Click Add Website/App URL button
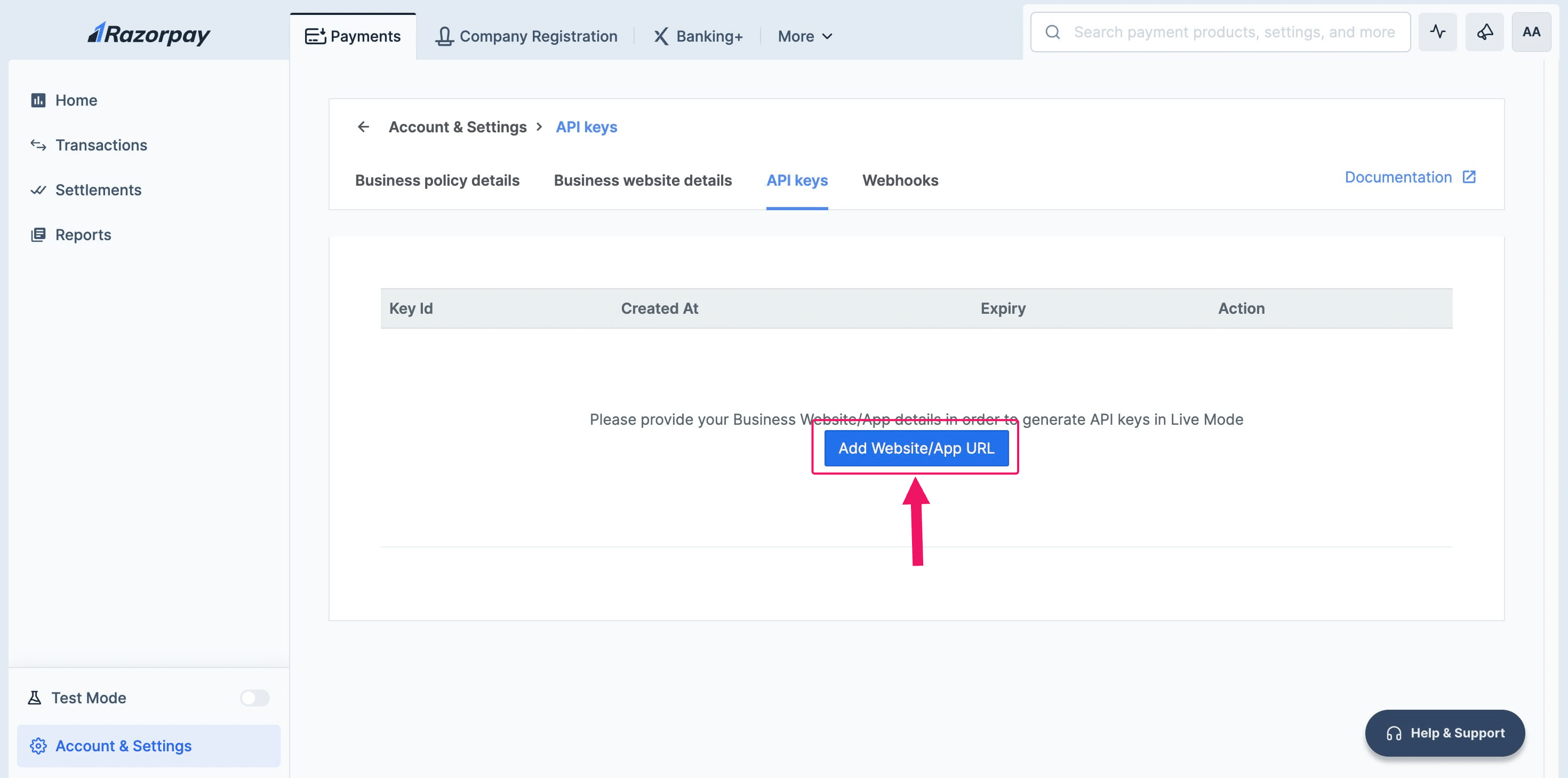Viewport: 1568px width, 778px height. [916, 448]
